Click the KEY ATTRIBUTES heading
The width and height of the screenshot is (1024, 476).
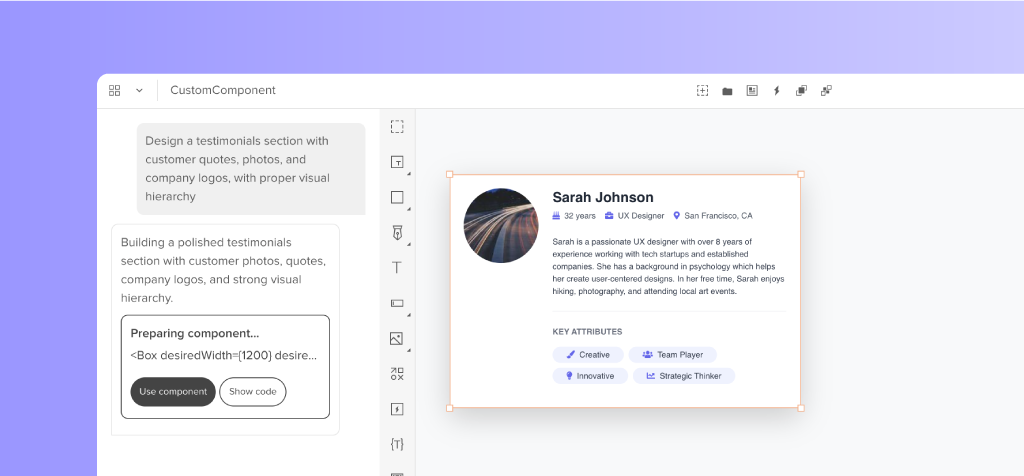(587, 332)
